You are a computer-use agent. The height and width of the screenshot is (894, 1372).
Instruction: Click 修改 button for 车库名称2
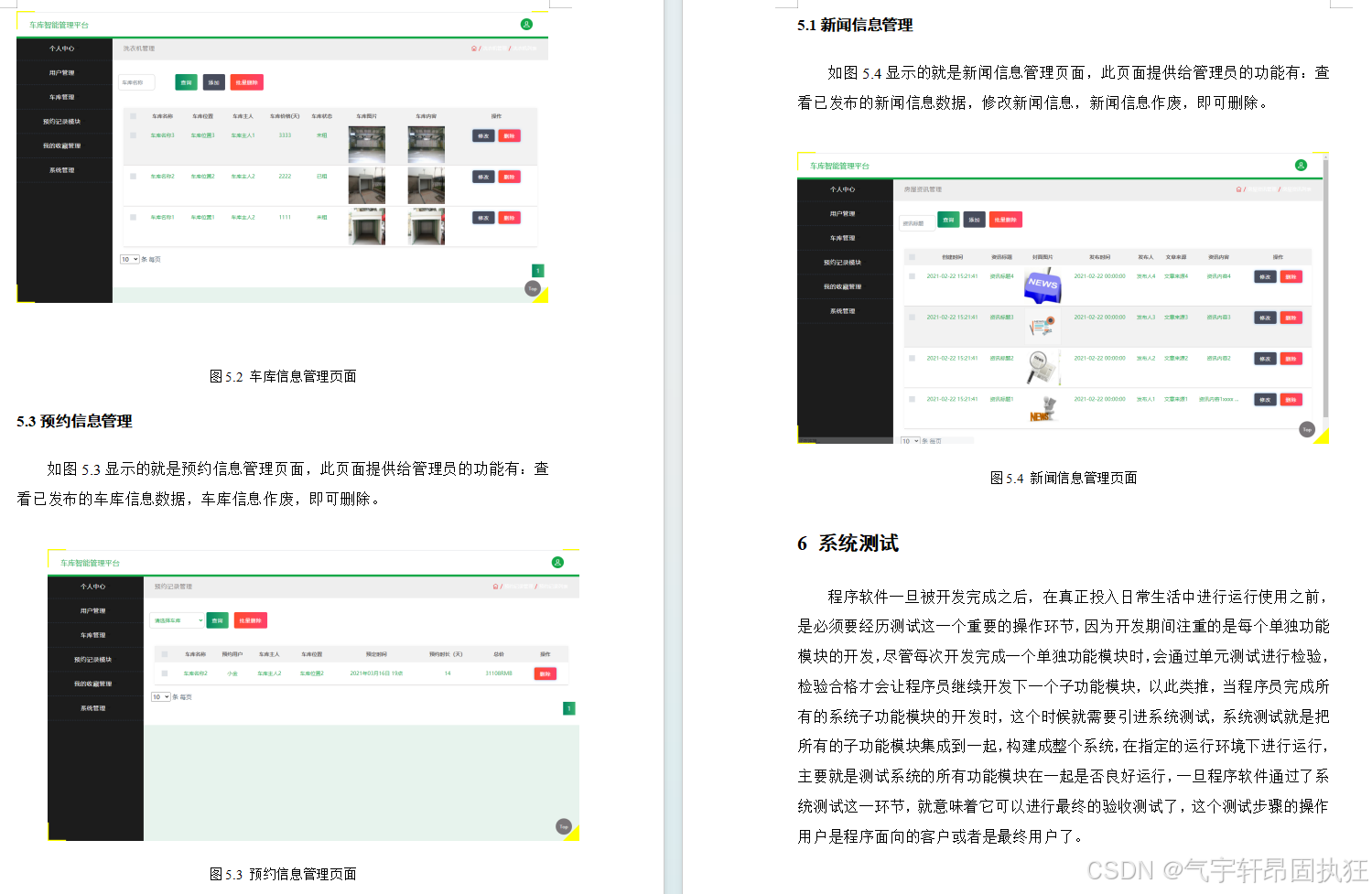point(483,177)
